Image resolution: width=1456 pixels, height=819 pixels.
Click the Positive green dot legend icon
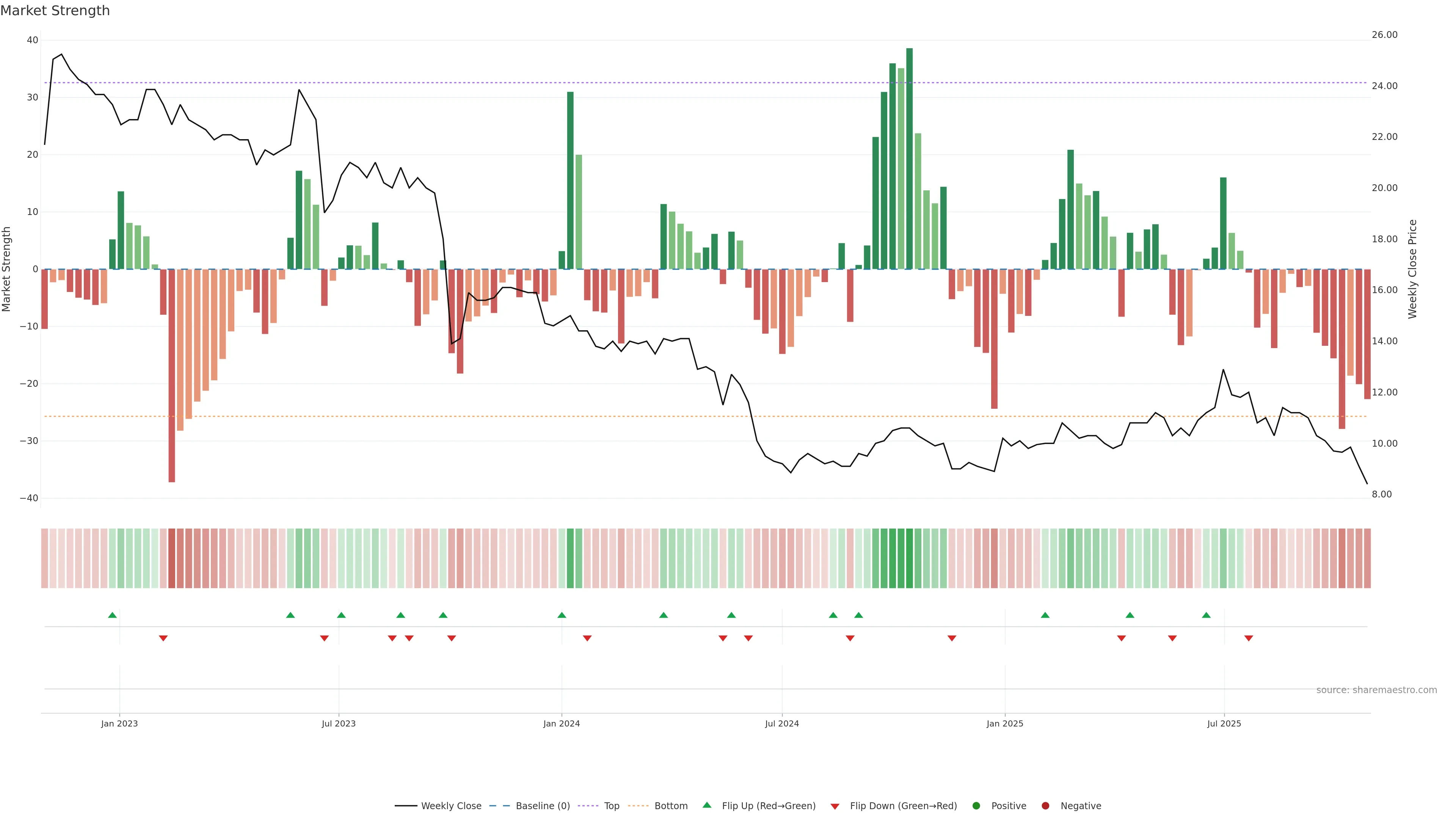[x=976, y=806]
